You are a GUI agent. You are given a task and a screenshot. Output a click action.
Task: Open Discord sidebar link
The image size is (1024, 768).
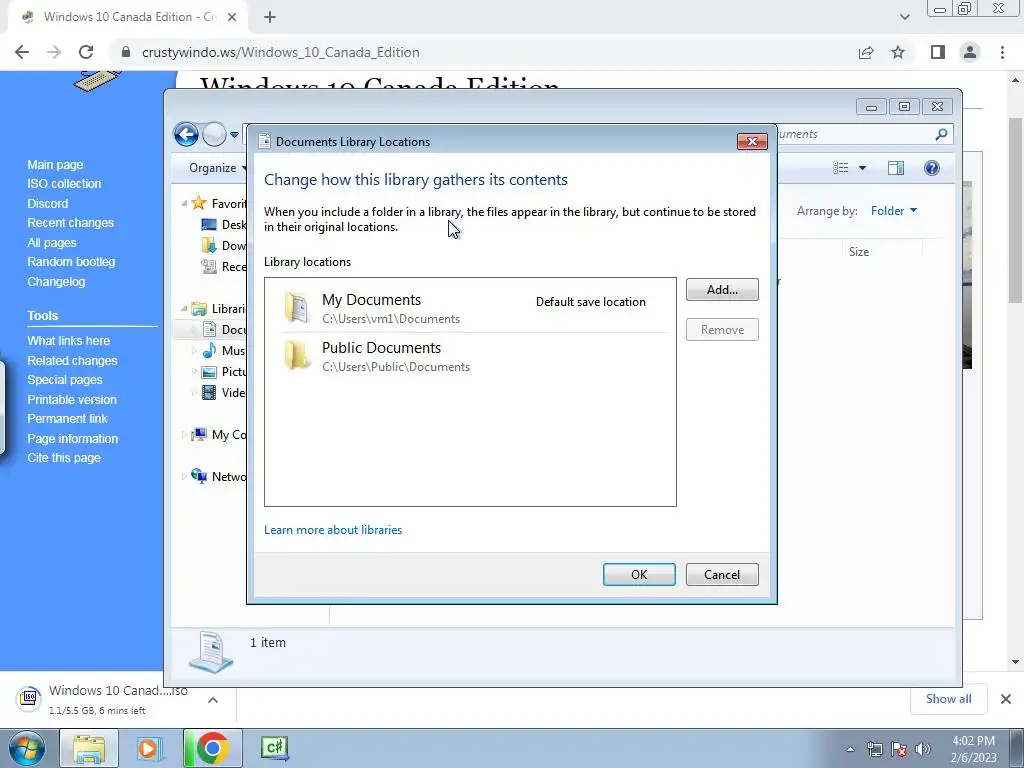(48, 203)
